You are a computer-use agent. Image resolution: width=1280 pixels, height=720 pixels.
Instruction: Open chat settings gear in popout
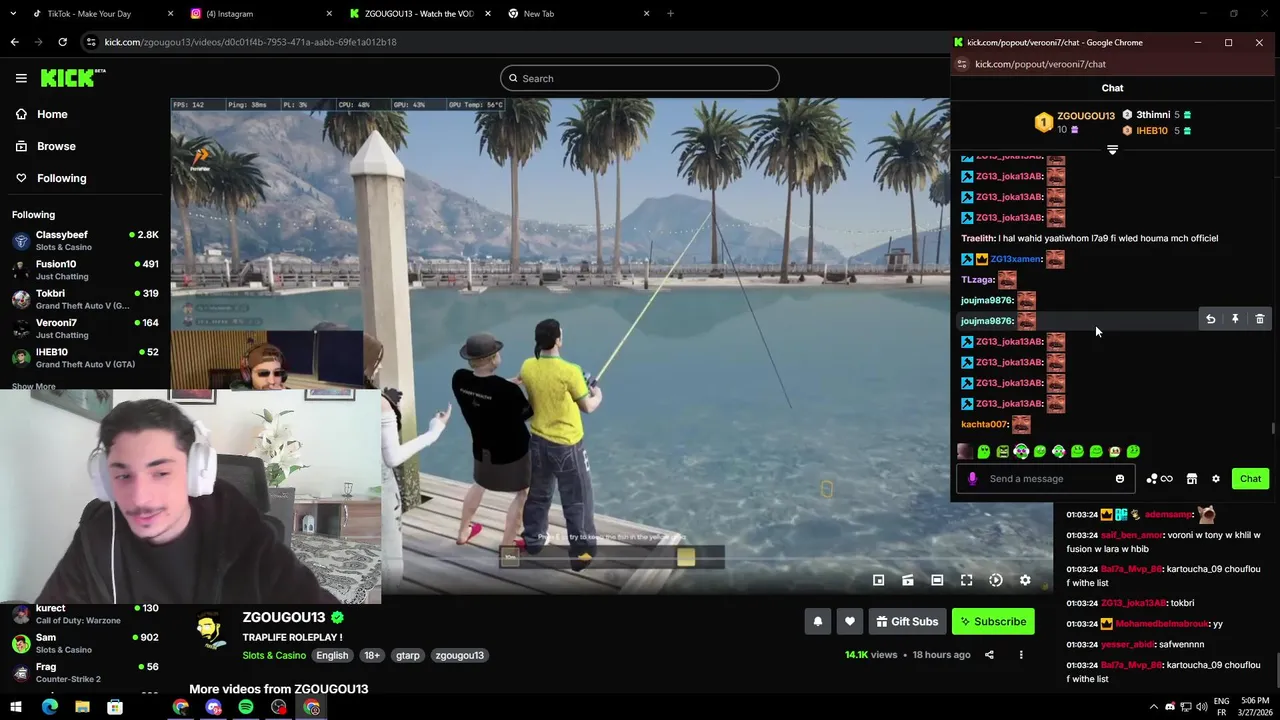click(x=1216, y=479)
